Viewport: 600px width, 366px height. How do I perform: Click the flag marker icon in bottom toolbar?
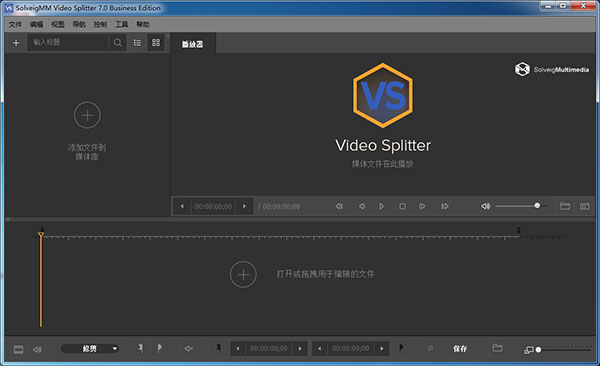(x=160, y=348)
